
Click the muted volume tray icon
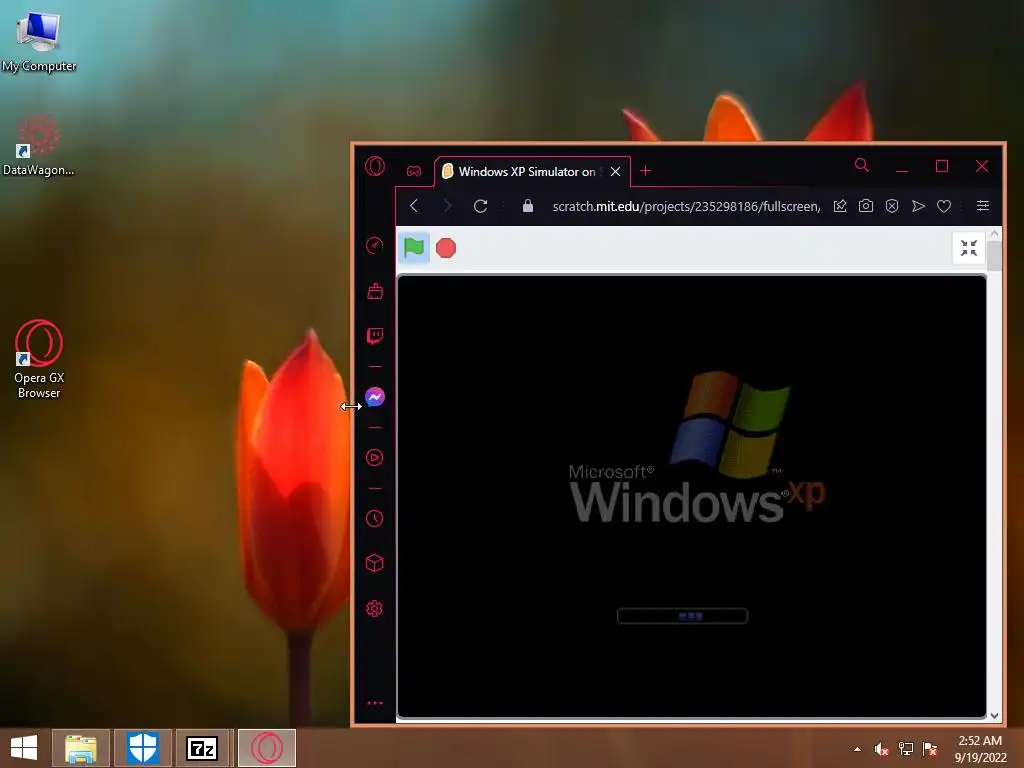[881, 749]
